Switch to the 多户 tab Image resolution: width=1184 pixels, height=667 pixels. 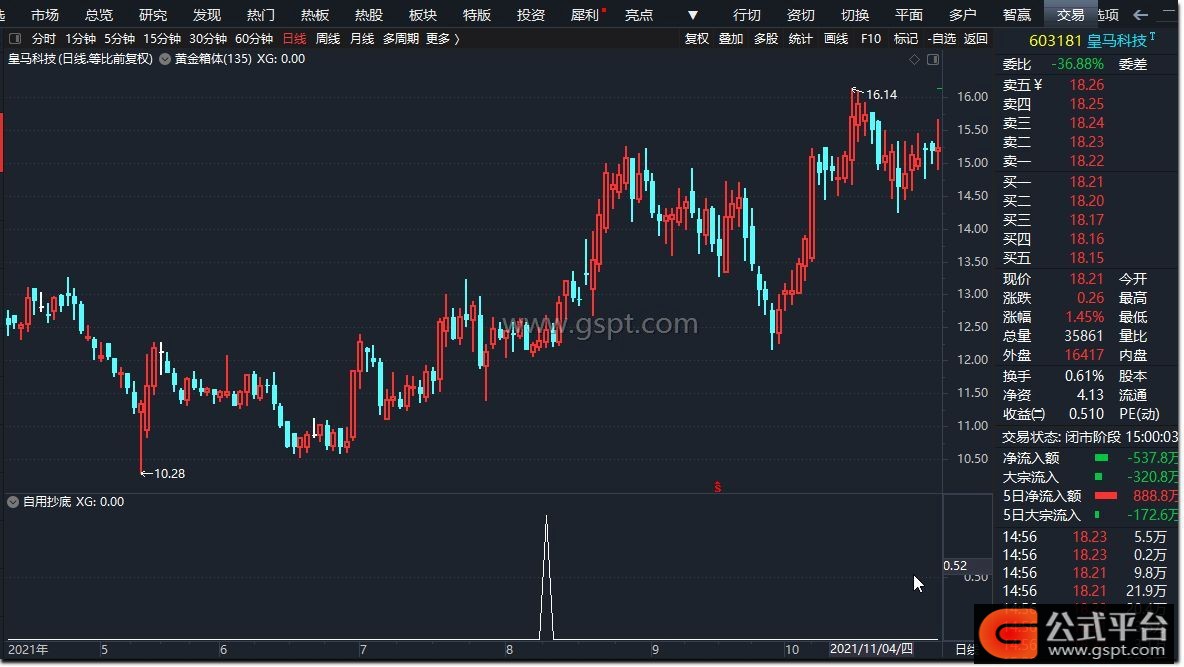pos(963,14)
